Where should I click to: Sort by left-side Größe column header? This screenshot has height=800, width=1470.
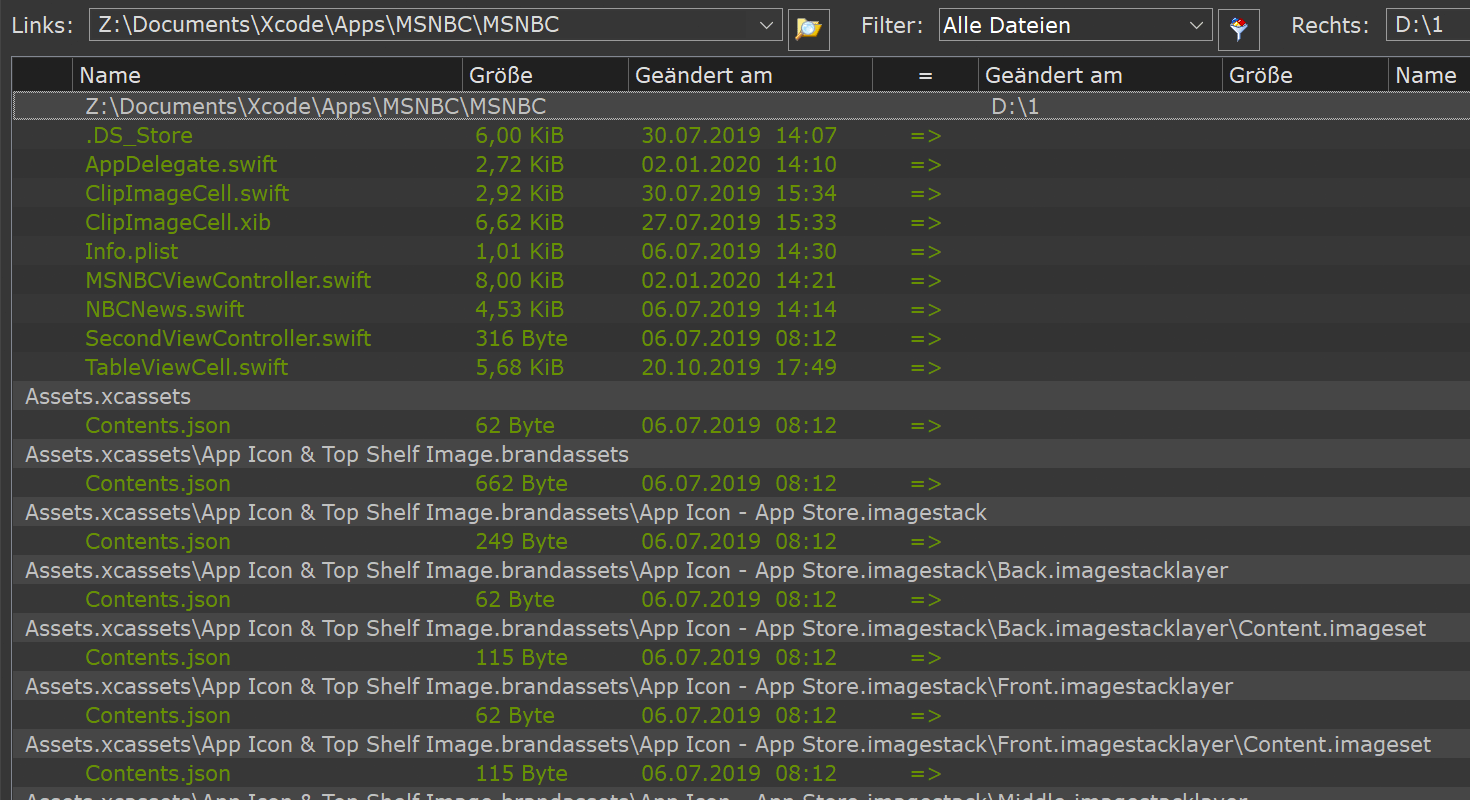(546, 75)
